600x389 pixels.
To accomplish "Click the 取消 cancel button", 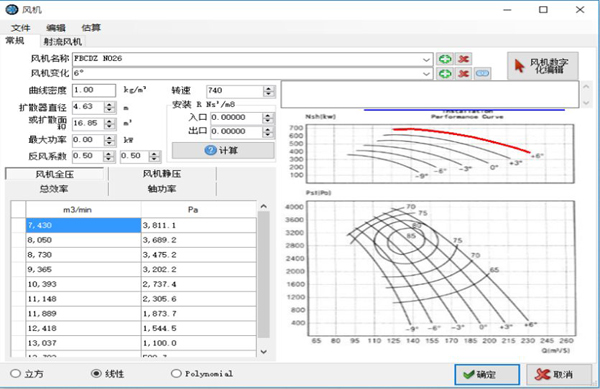I will tap(558, 374).
